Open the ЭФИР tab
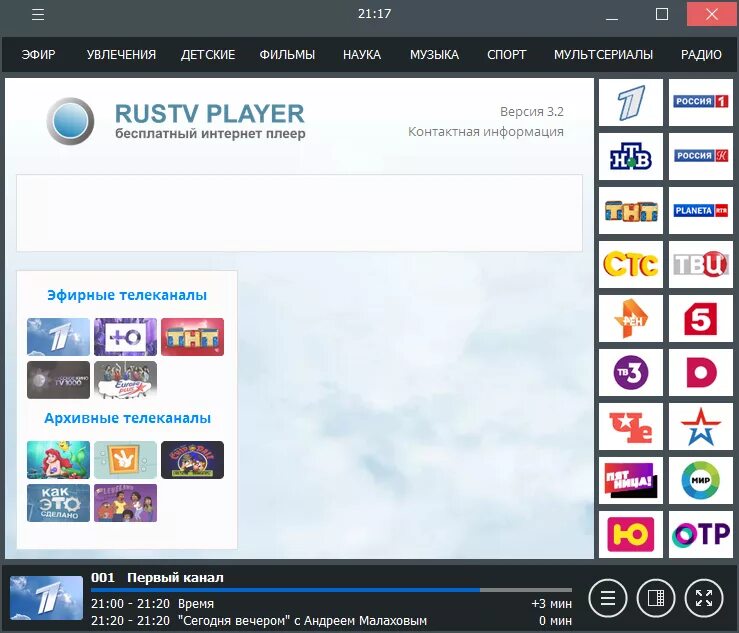This screenshot has height=633, width=739. pyautogui.click(x=38, y=55)
